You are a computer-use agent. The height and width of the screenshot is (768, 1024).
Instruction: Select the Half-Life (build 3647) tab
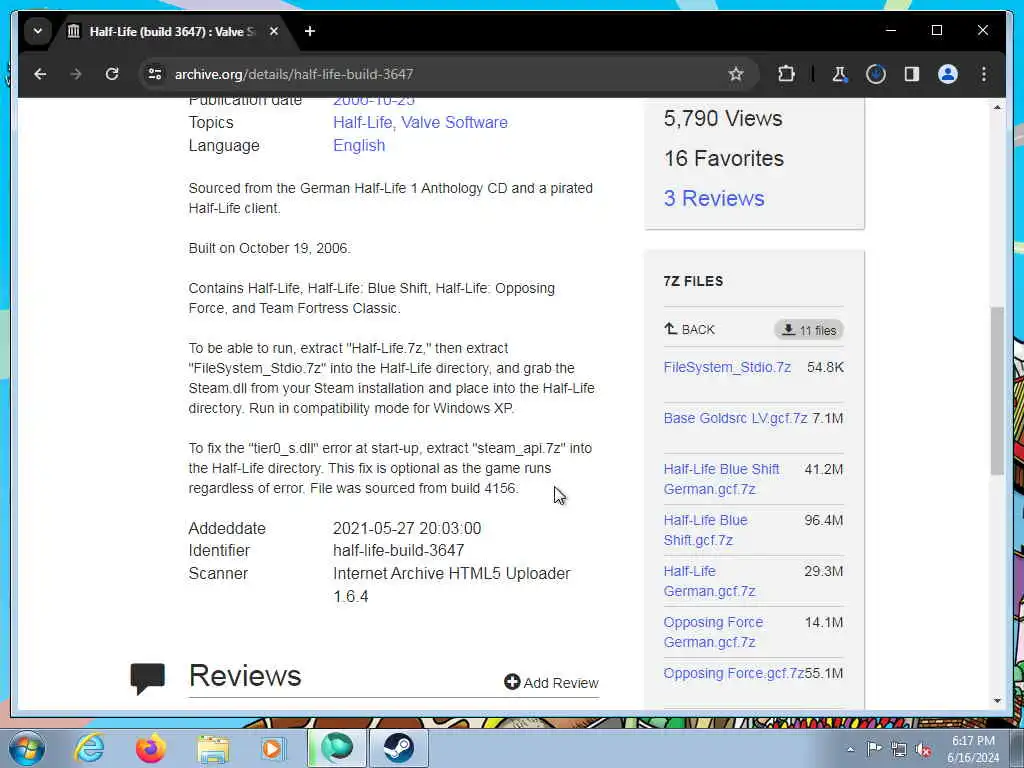coord(172,31)
